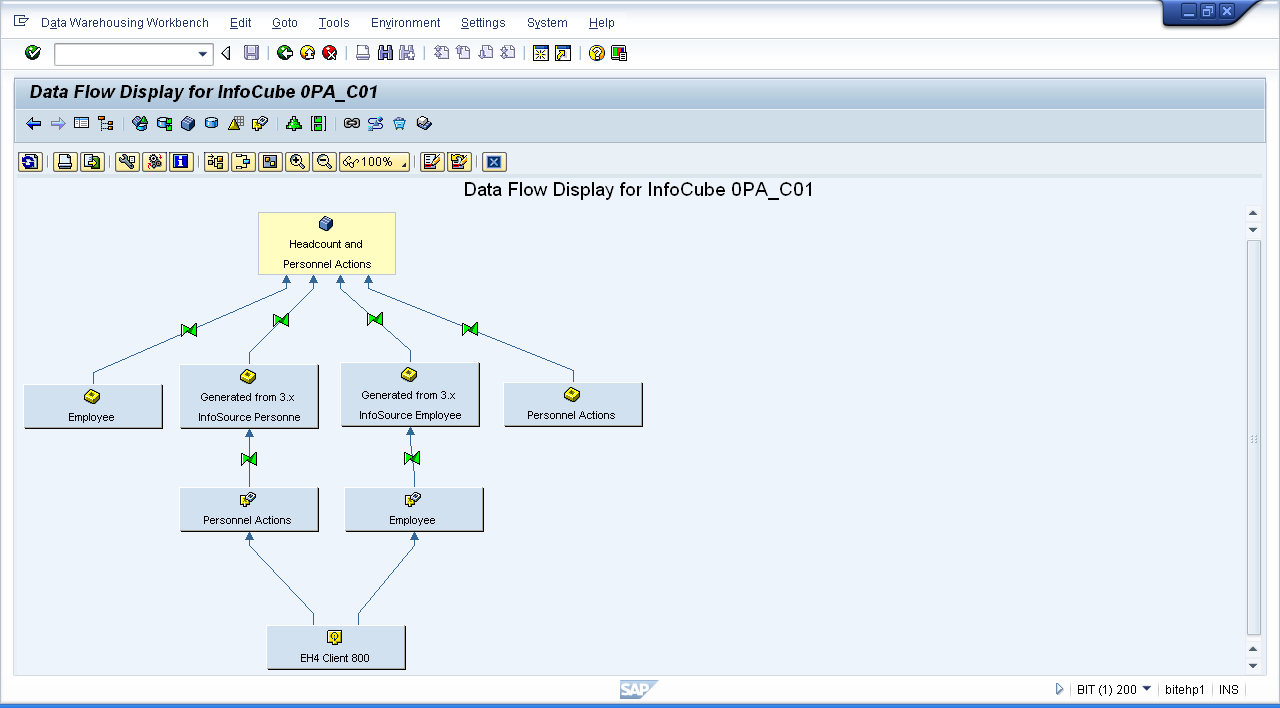1280x708 pixels.
Task: Select the Personnel Actions DataSource node
Action: point(249,509)
